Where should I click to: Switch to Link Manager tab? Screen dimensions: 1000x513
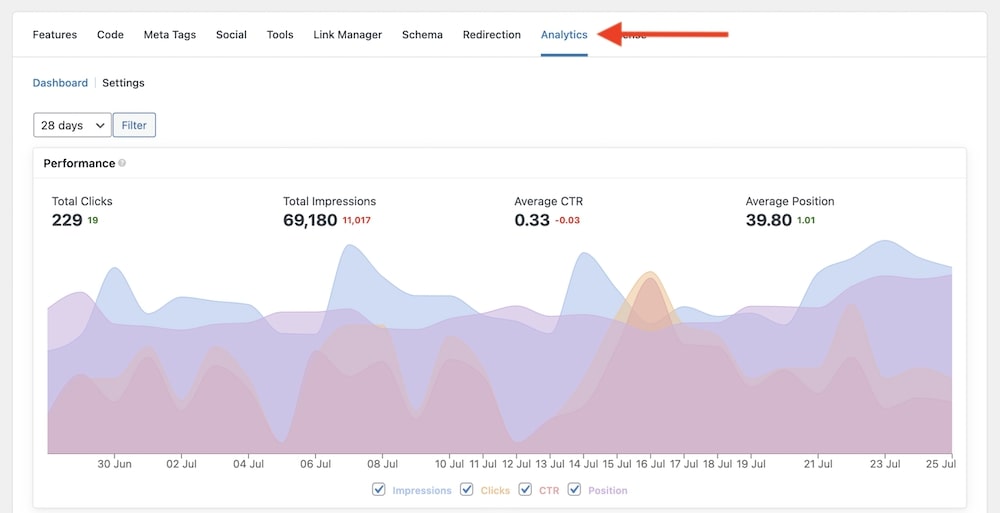(x=347, y=35)
